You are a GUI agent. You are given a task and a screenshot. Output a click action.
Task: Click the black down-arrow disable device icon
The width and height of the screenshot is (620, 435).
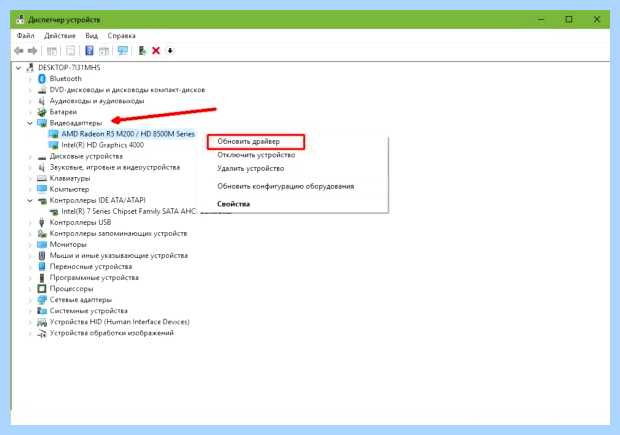[x=170, y=51]
